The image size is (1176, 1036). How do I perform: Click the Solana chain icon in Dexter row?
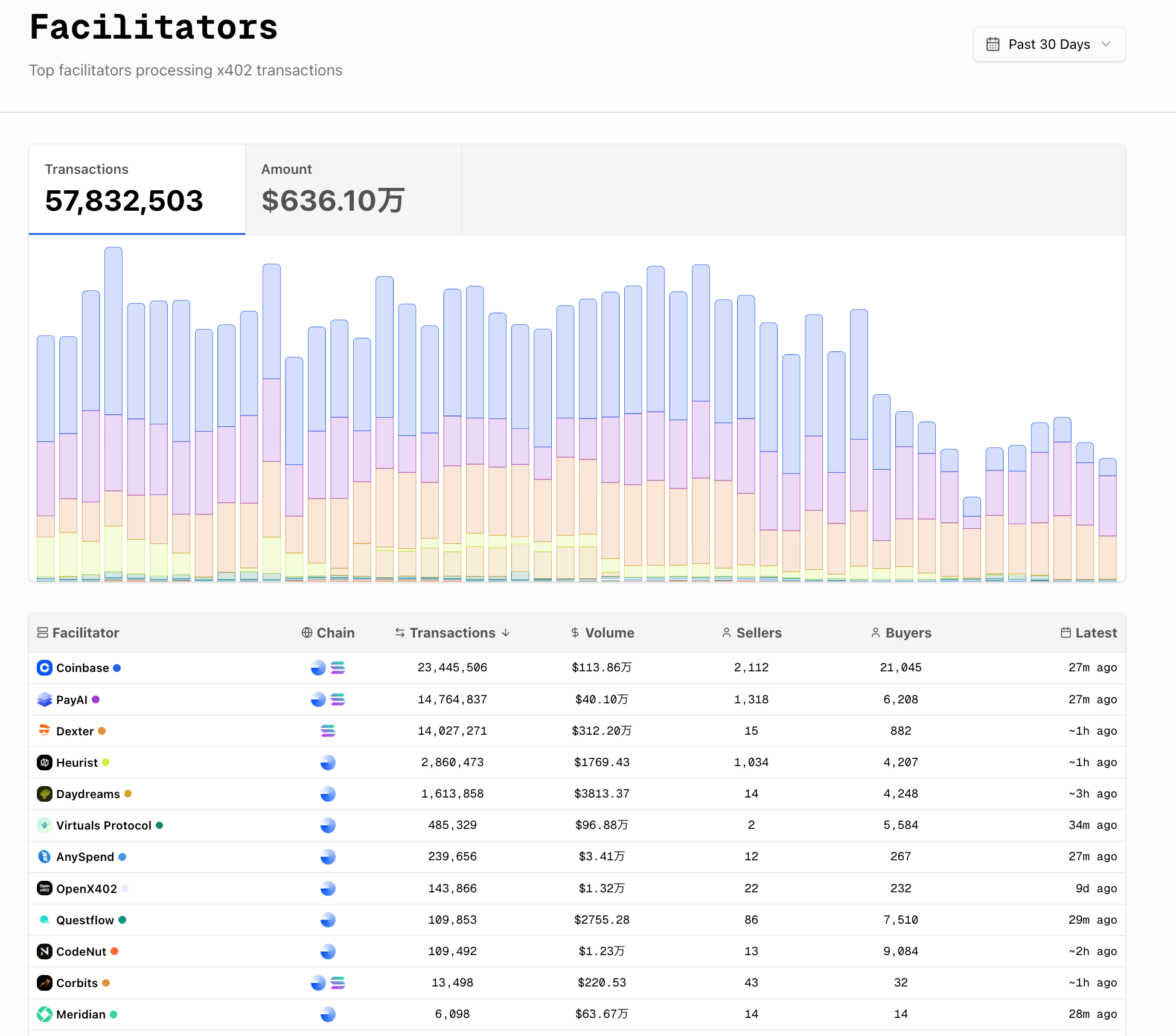(x=328, y=731)
